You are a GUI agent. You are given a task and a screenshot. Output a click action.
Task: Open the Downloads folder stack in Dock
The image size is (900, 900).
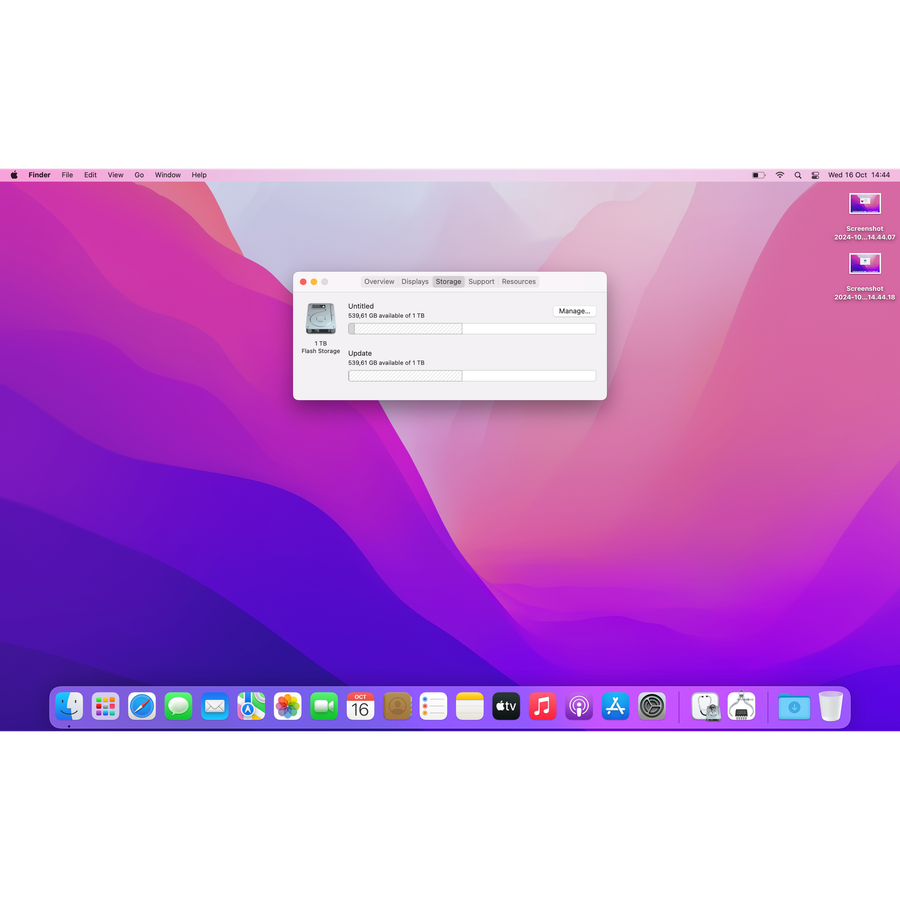tap(794, 707)
